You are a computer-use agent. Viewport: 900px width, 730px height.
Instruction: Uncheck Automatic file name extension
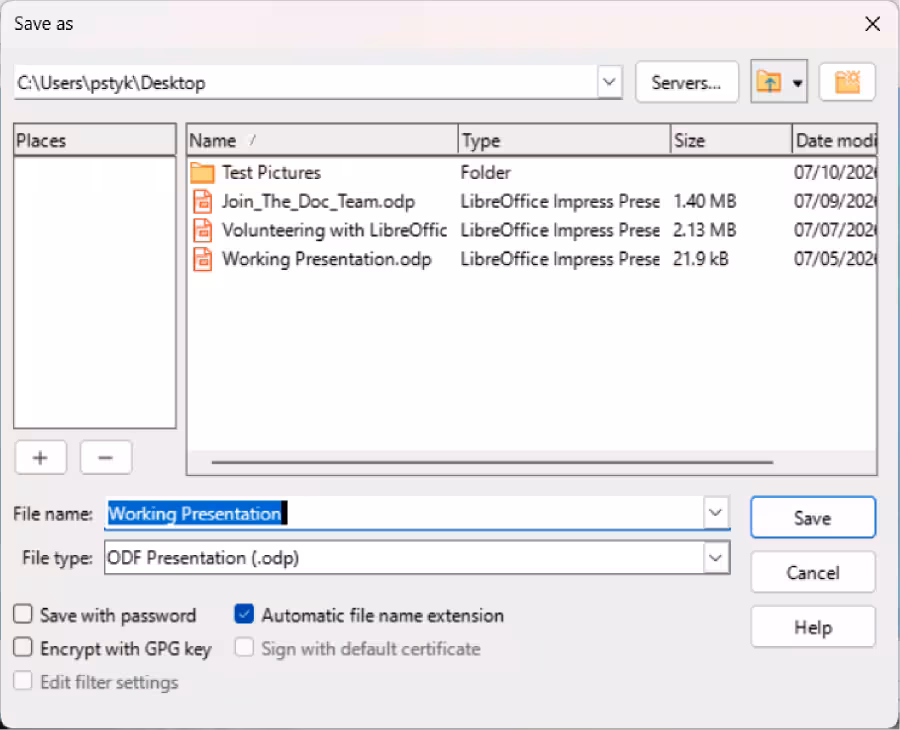pyautogui.click(x=244, y=614)
